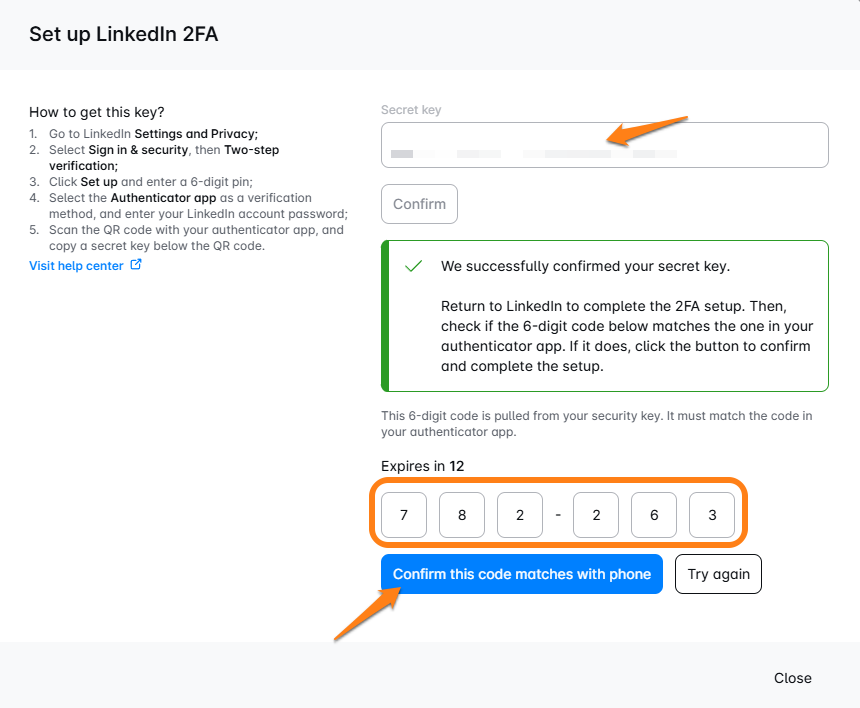Click the success confirmation message box
Screen dimensions: 860x708
(x=604, y=316)
